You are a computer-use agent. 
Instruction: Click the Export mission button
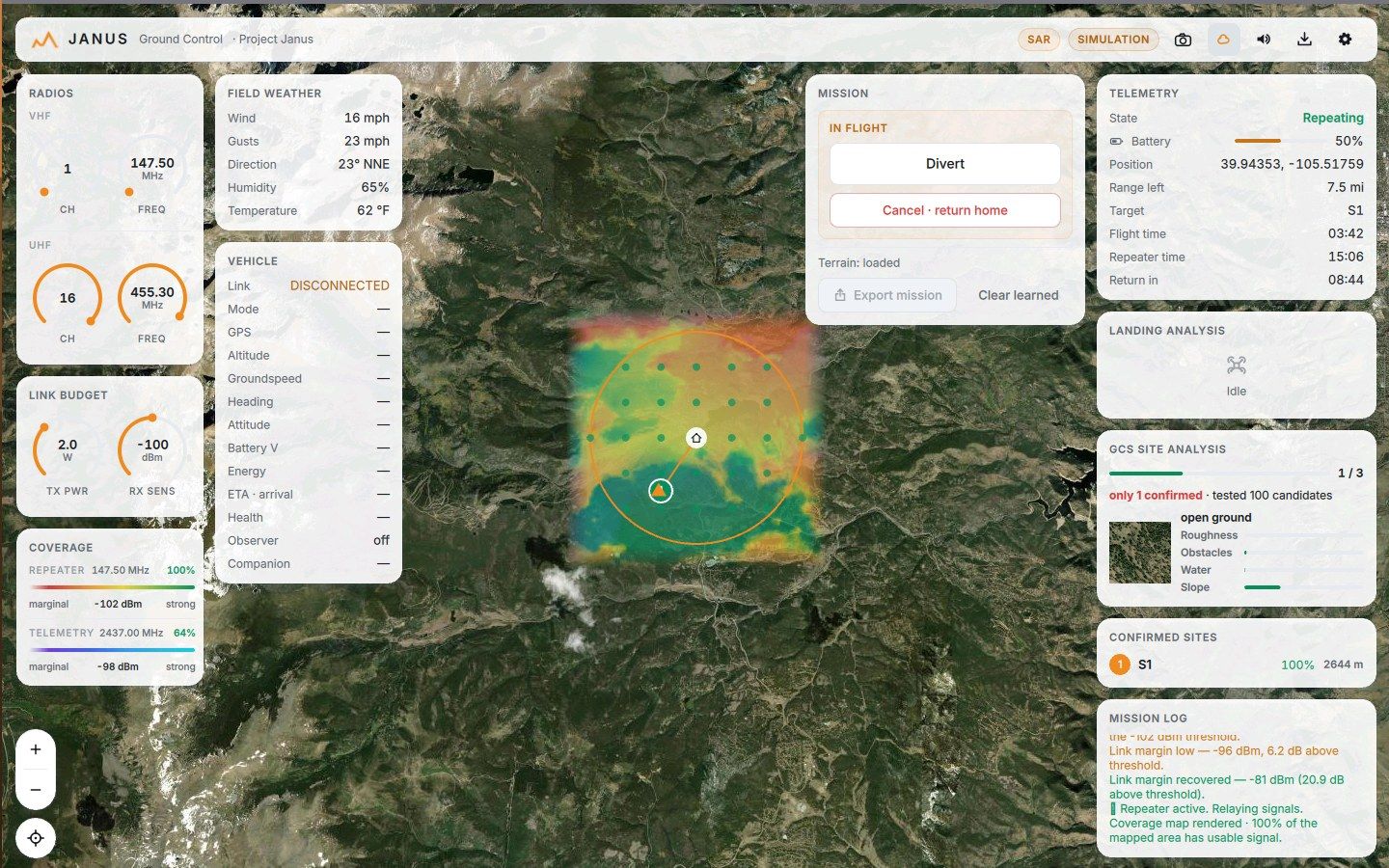click(x=887, y=295)
